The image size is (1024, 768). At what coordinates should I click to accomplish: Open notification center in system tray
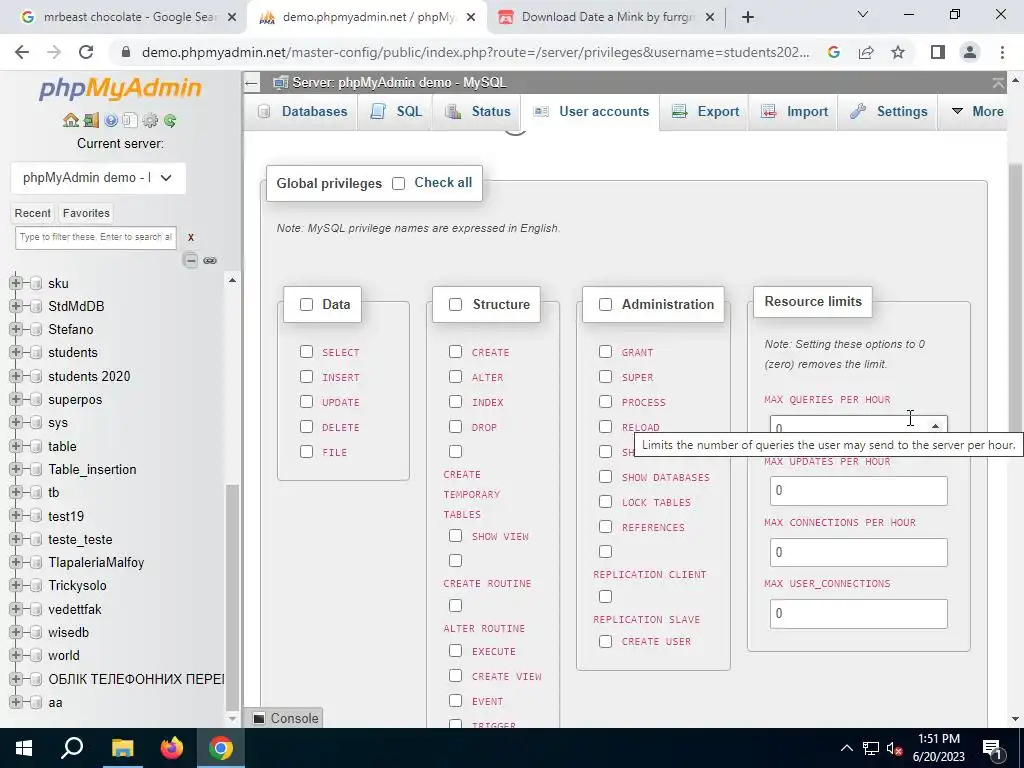[992, 748]
